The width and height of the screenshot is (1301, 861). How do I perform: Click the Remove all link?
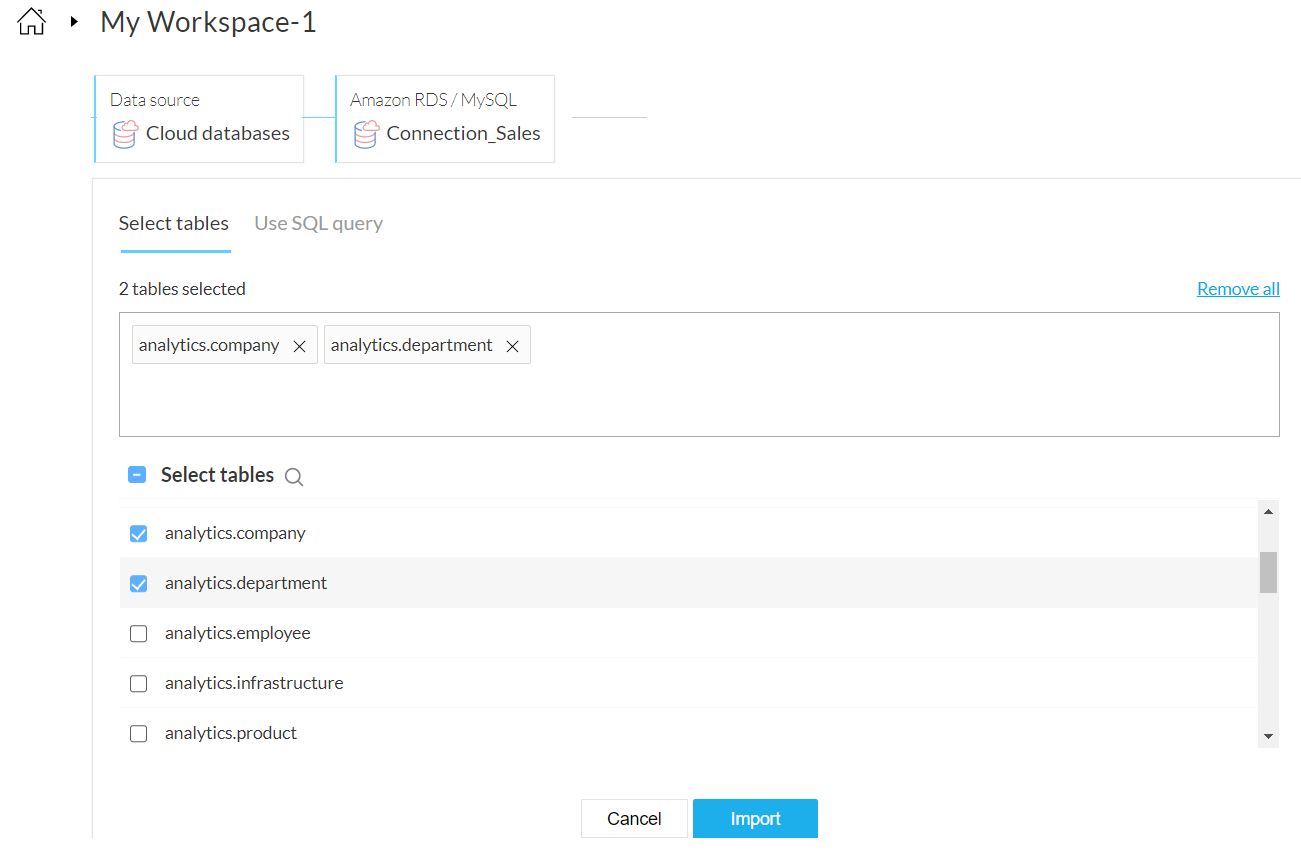coord(1238,289)
